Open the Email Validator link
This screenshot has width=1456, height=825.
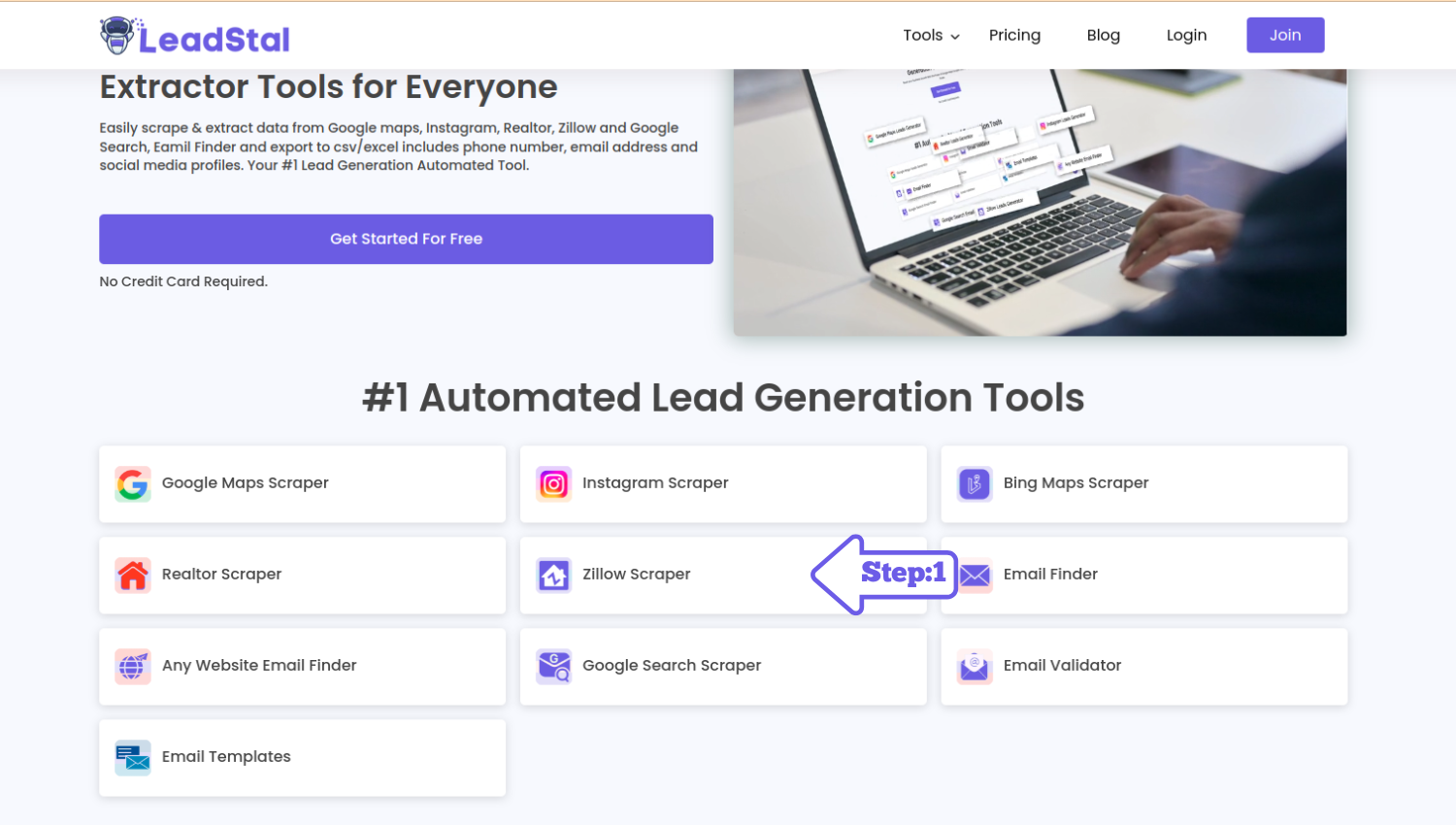(x=1144, y=666)
